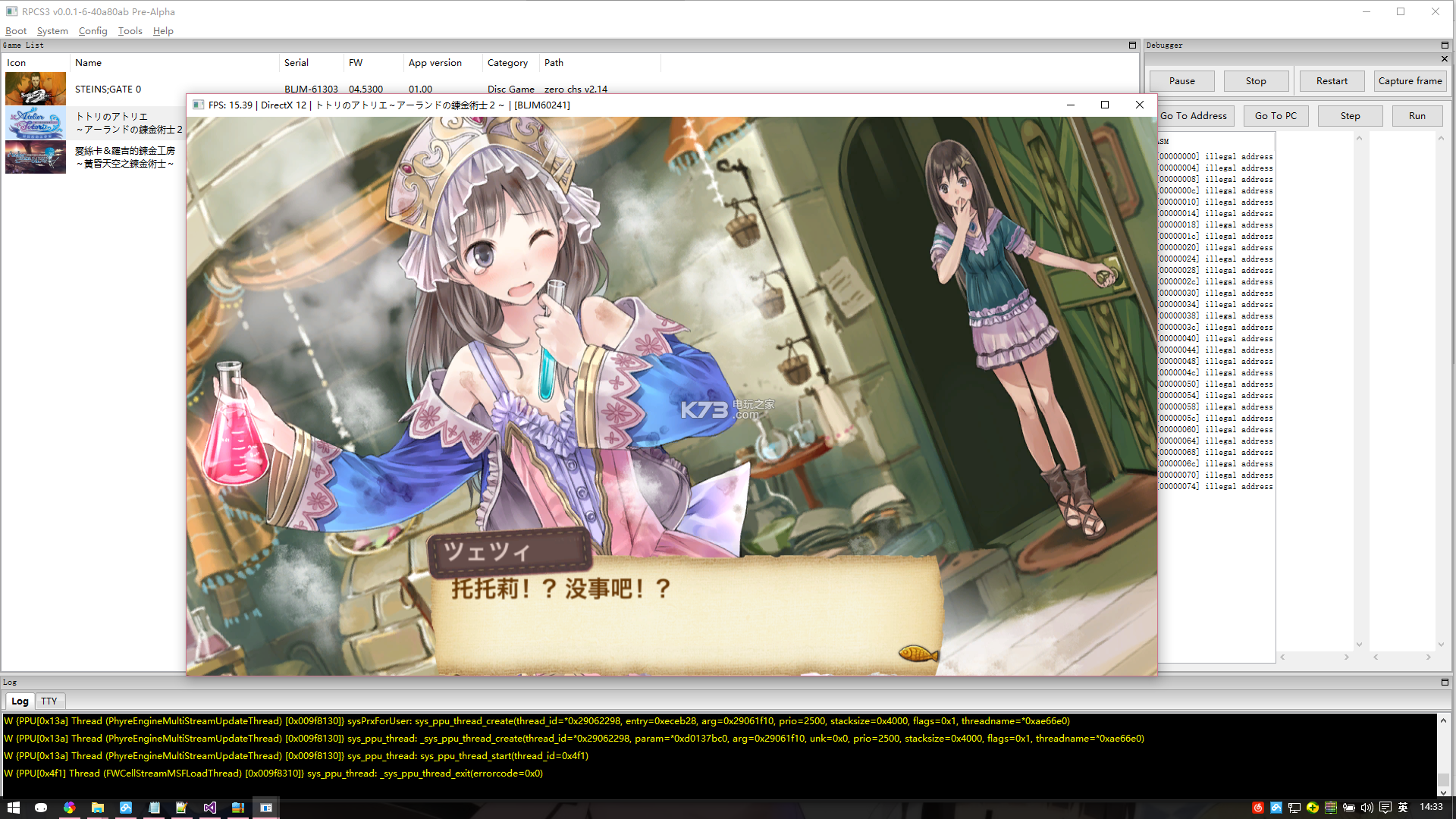The image size is (1456, 819).
Task: Open the colorful pinwheel taskbar app
Action: point(69,808)
